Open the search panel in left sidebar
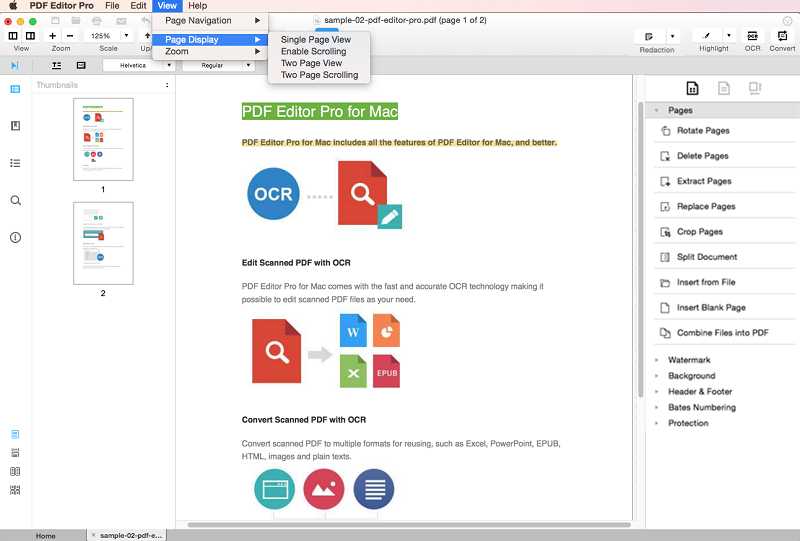This screenshot has height=541, width=800. point(15,200)
